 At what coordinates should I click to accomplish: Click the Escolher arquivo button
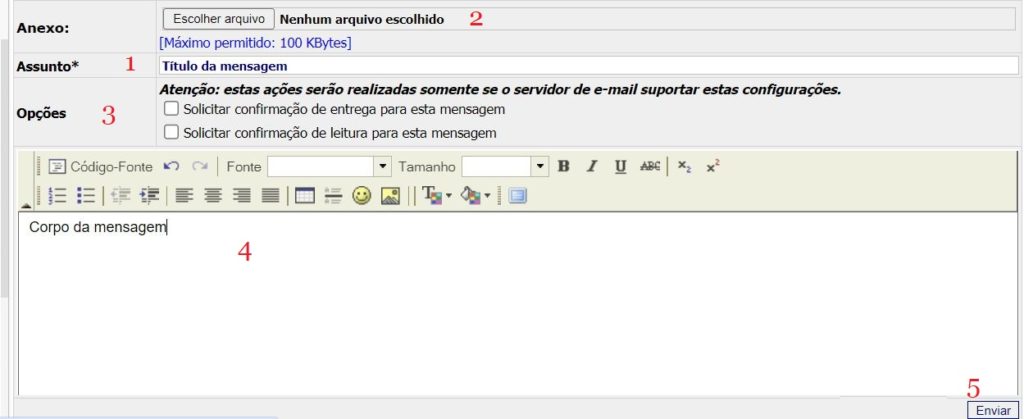218,19
